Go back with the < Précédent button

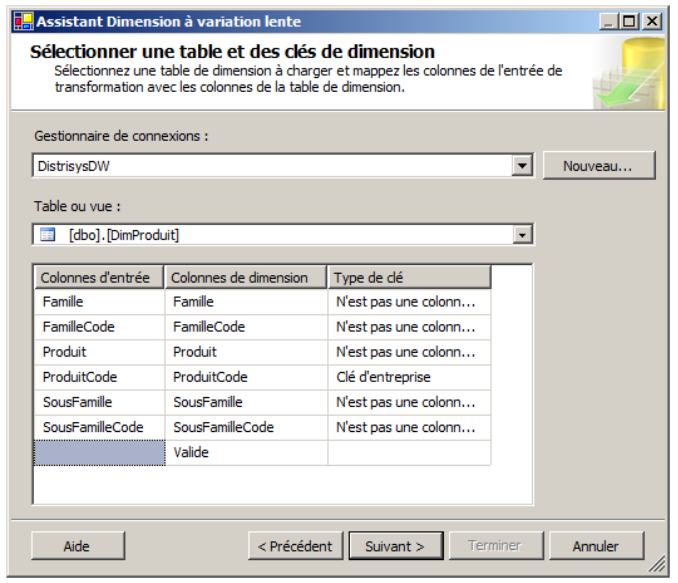(295, 546)
